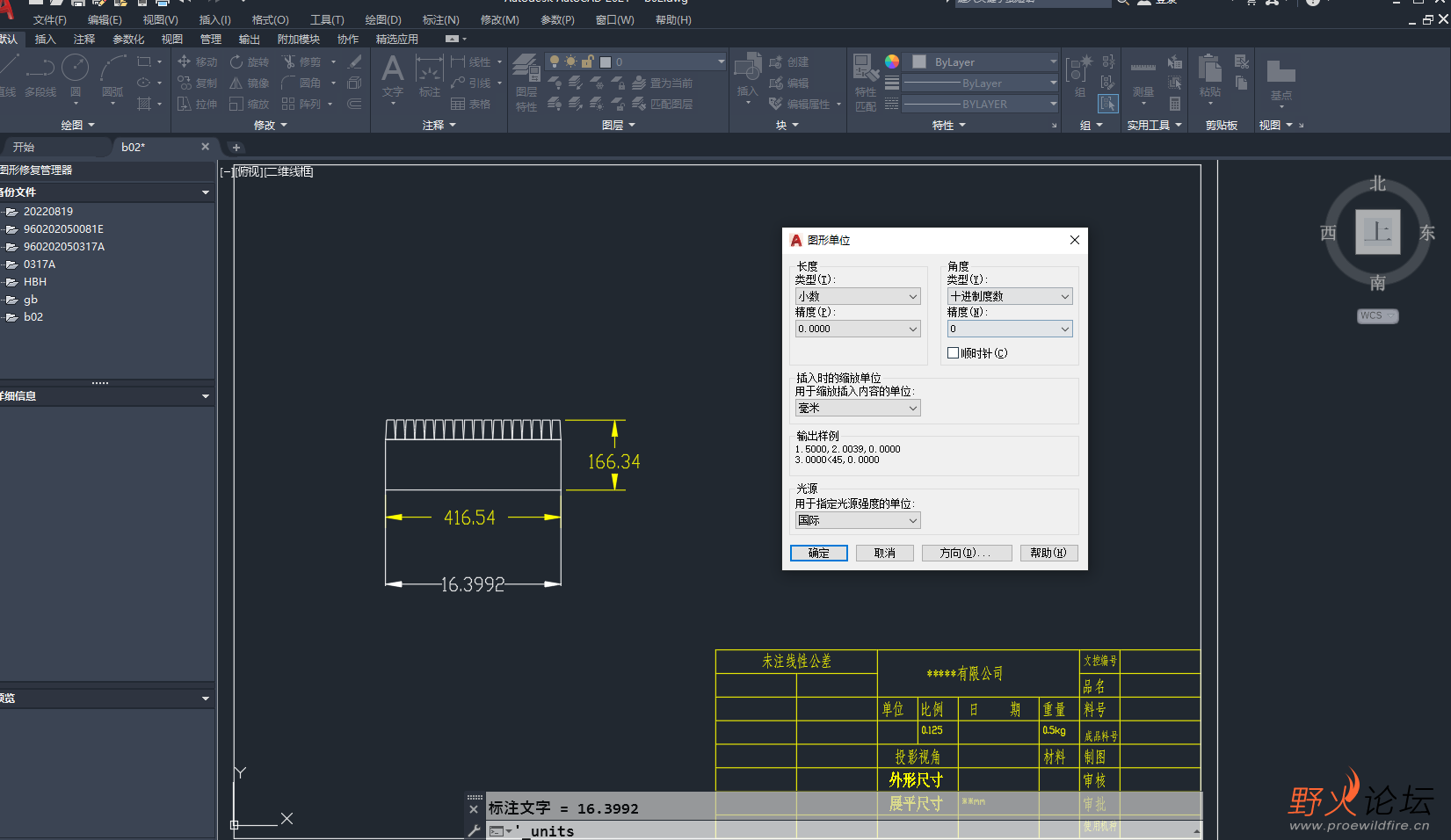The height and width of the screenshot is (840, 1451).
Task: Open the length precision 0.0000 dropdown
Action: pos(858,329)
